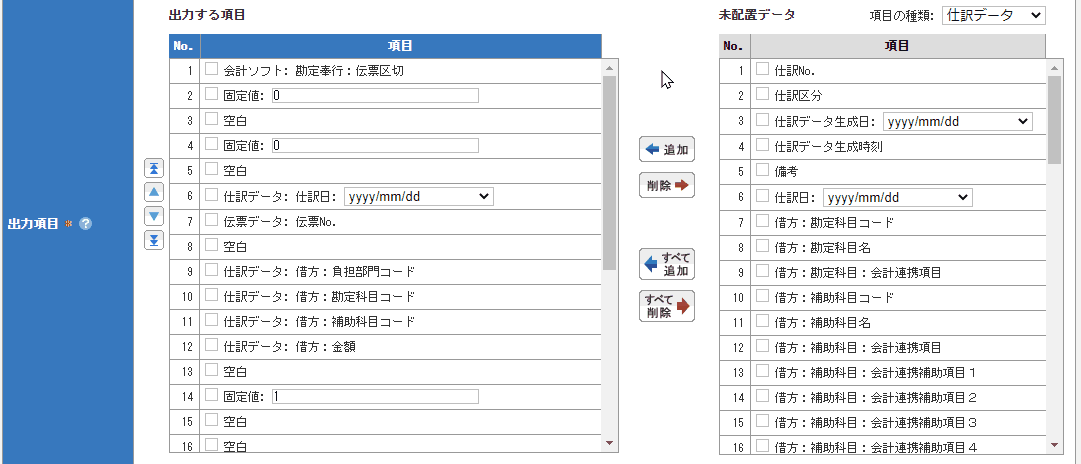Image resolution: width=1081 pixels, height=464 pixels.
Task: Click the 未配置データ list scrollbar thumb
Action: pyautogui.click(x=1054, y=120)
